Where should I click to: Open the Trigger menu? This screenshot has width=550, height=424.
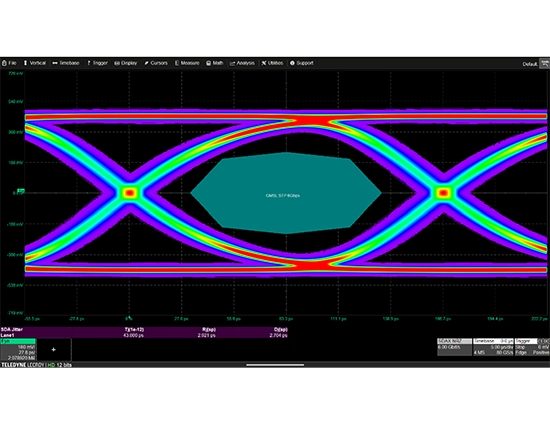tap(97, 63)
